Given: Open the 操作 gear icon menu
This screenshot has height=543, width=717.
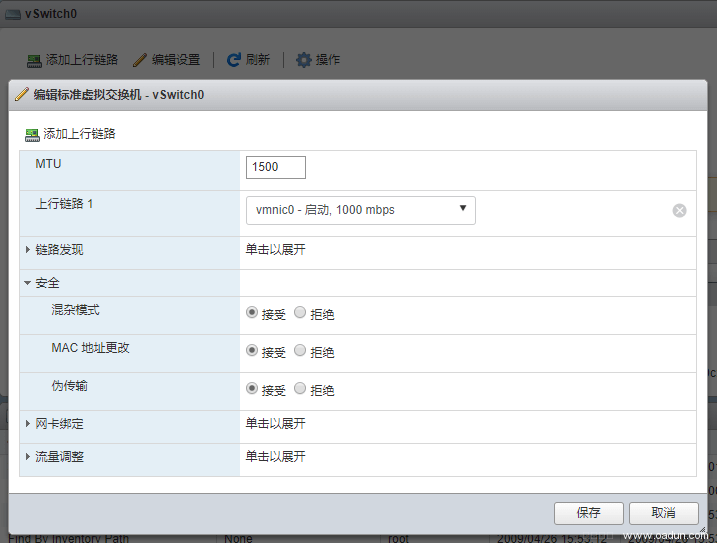Looking at the screenshot, I should [x=304, y=60].
